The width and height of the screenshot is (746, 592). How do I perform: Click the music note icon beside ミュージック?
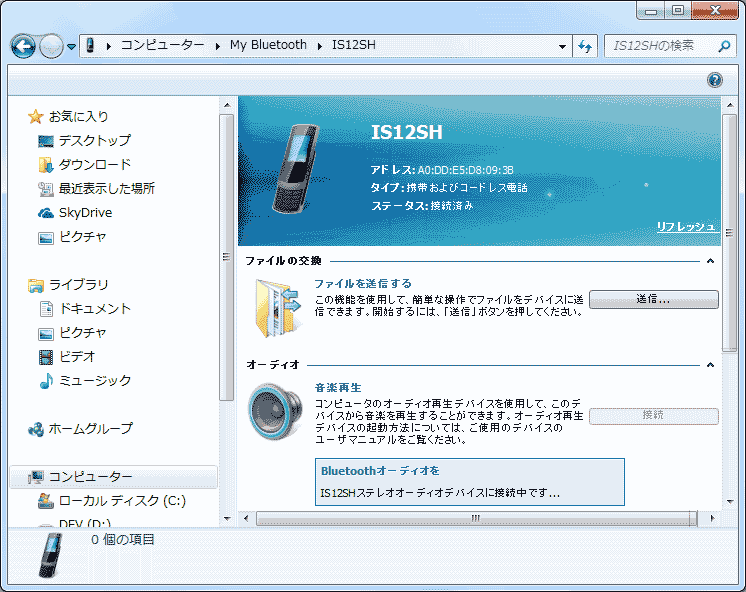point(46,381)
